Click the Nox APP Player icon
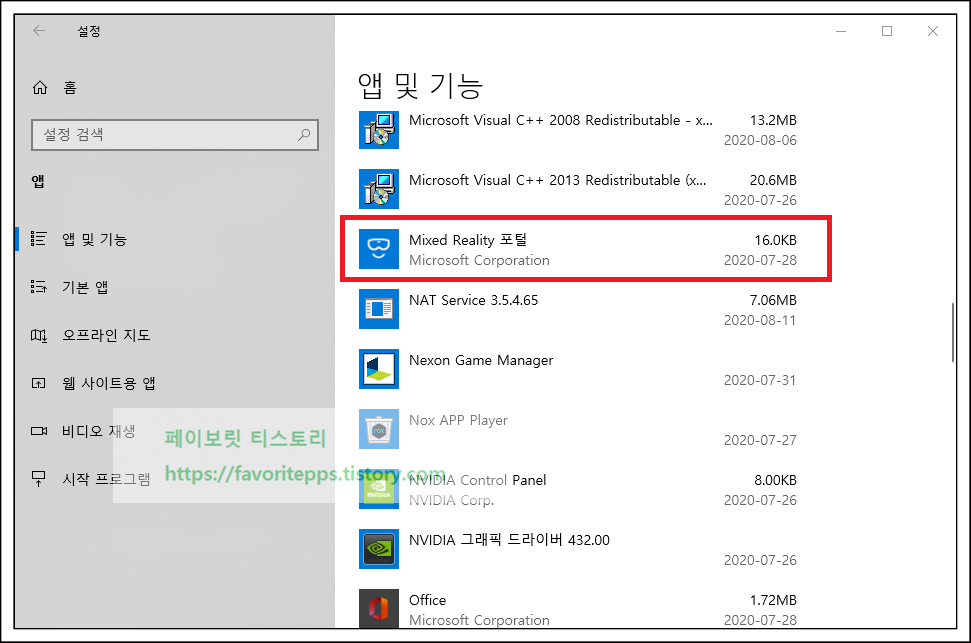 click(379, 429)
